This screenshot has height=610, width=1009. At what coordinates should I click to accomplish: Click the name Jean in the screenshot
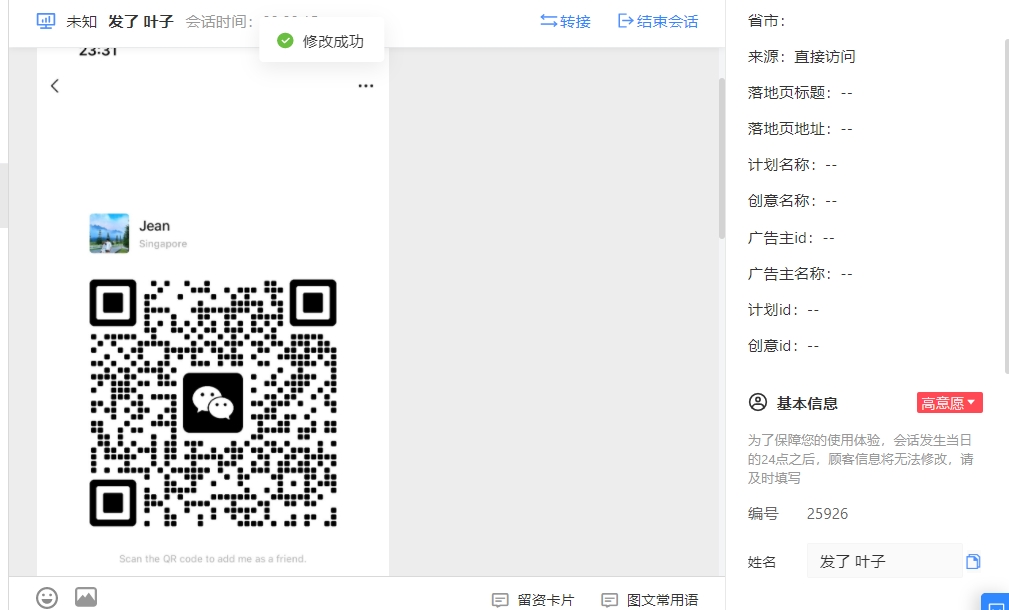(x=154, y=226)
